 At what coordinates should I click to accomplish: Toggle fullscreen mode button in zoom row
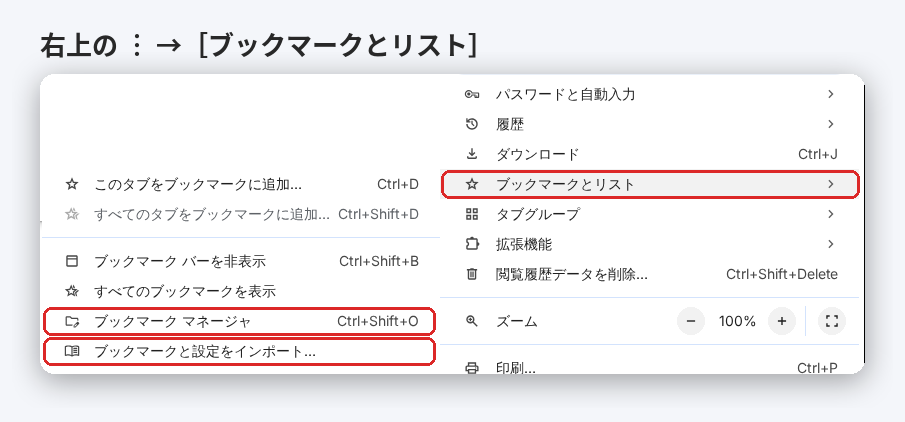coord(832,321)
